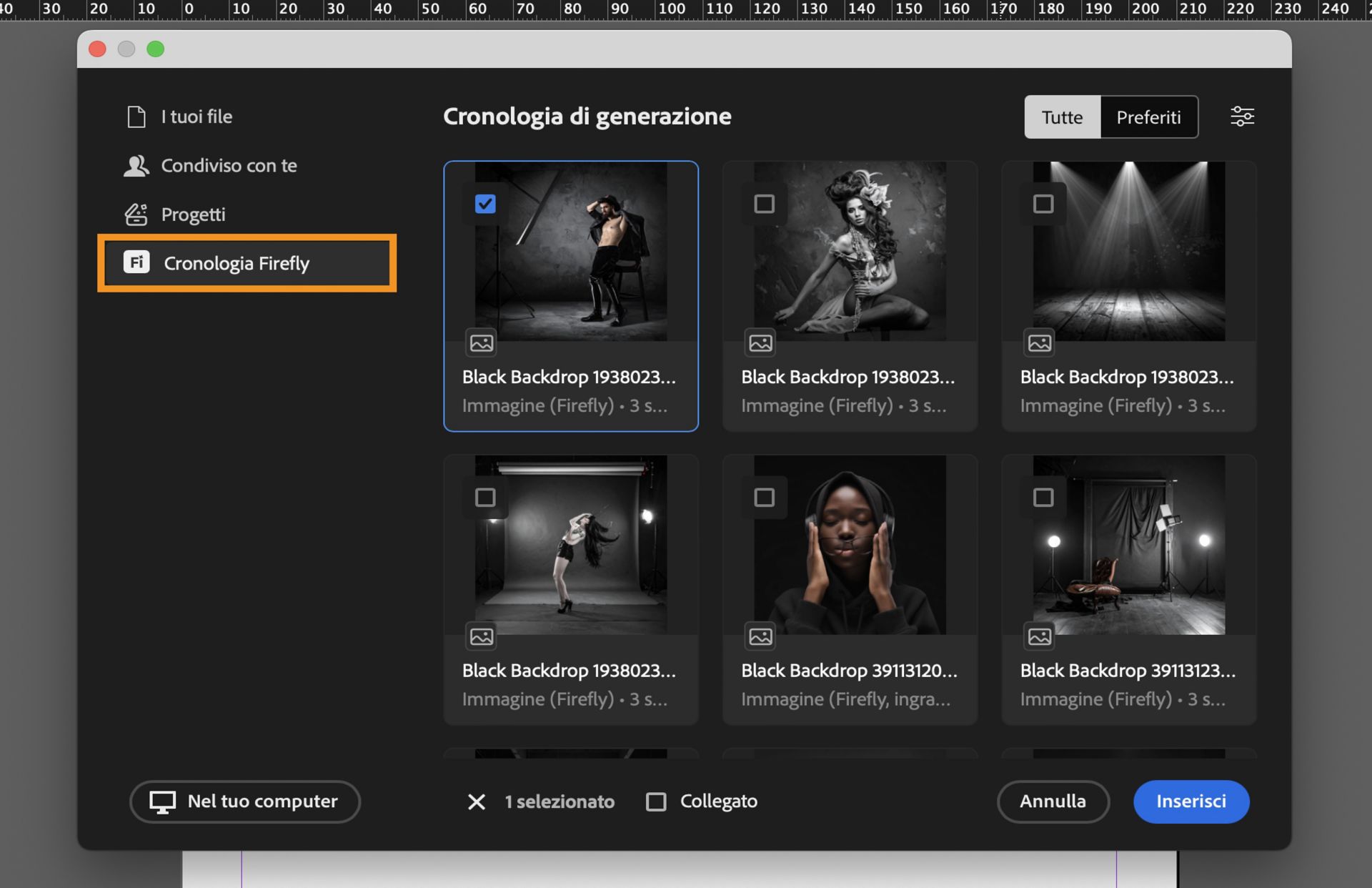The height and width of the screenshot is (888, 1372).
Task: Click the Fi icon of Cronologia Firefly
Action: 136,262
